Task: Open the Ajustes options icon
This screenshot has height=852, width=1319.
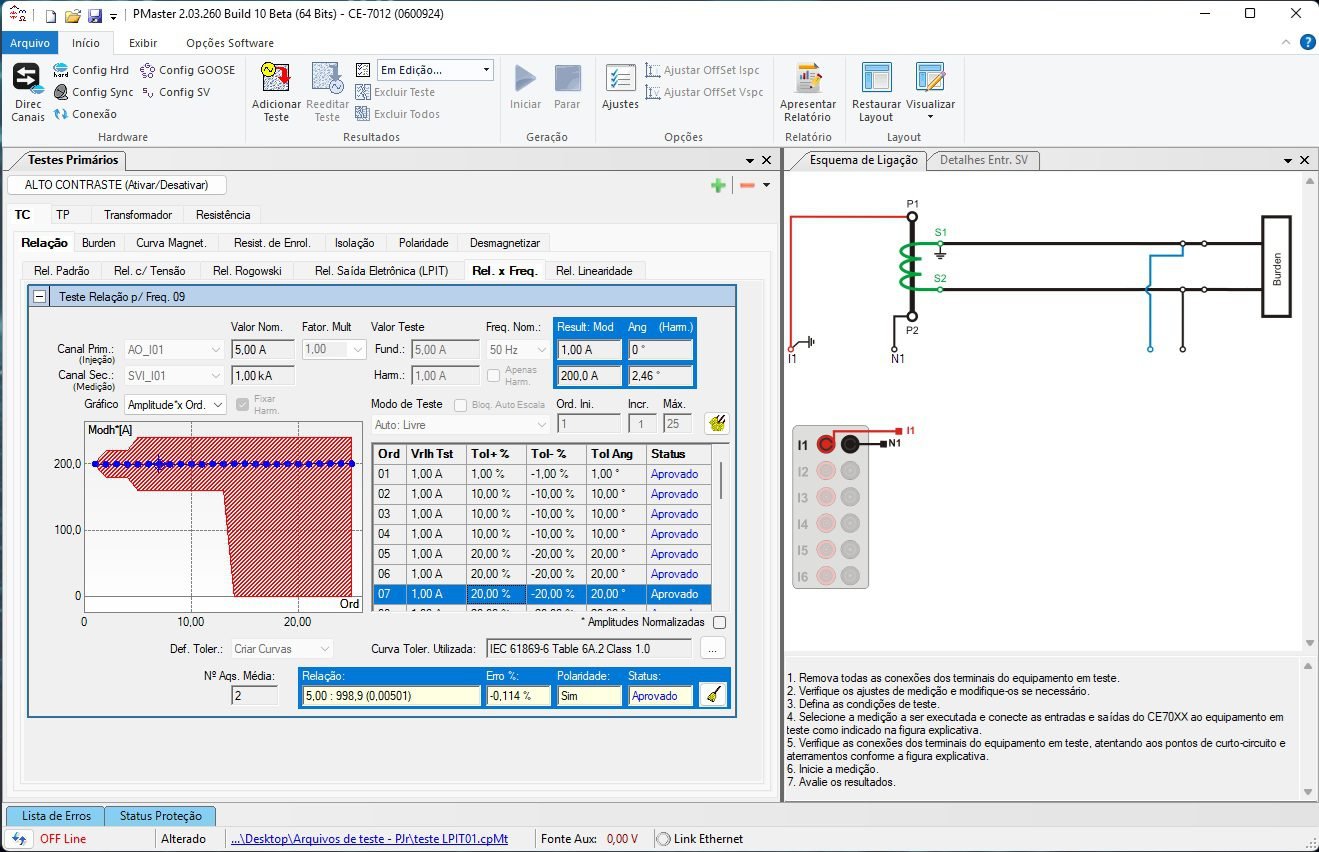Action: [x=620, y=79]
